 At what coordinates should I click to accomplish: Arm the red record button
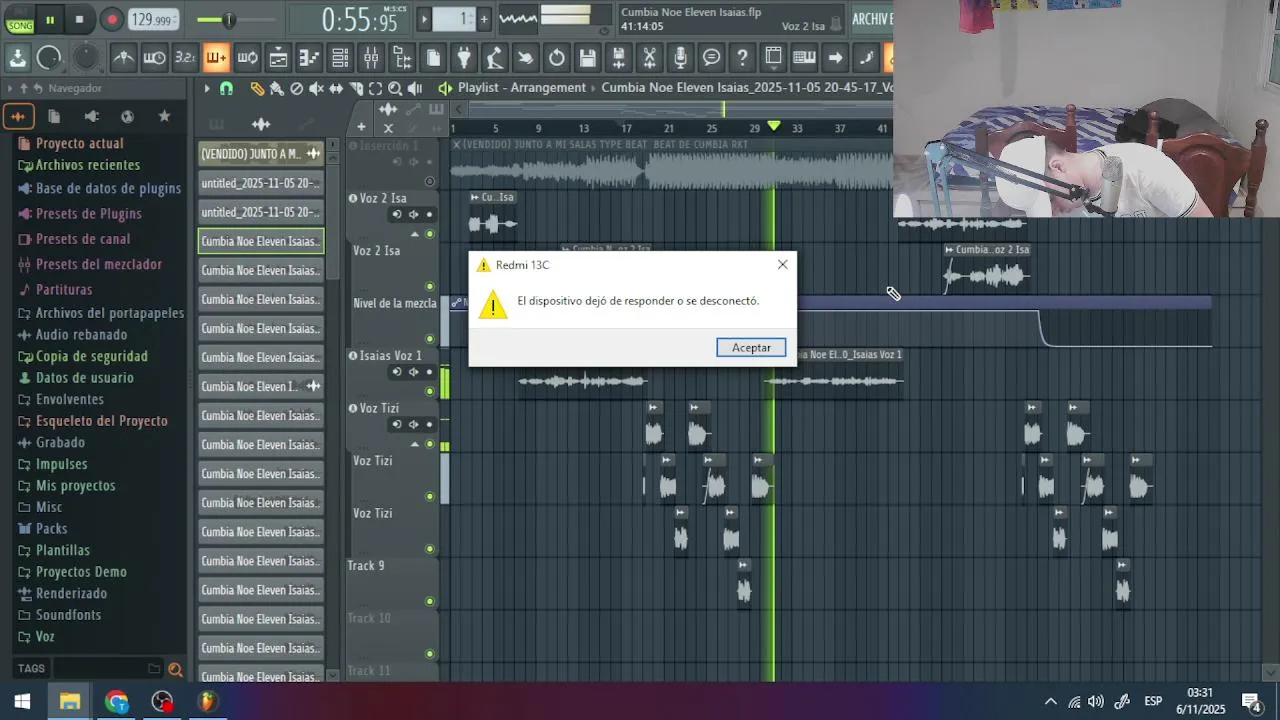coord(112,19)
